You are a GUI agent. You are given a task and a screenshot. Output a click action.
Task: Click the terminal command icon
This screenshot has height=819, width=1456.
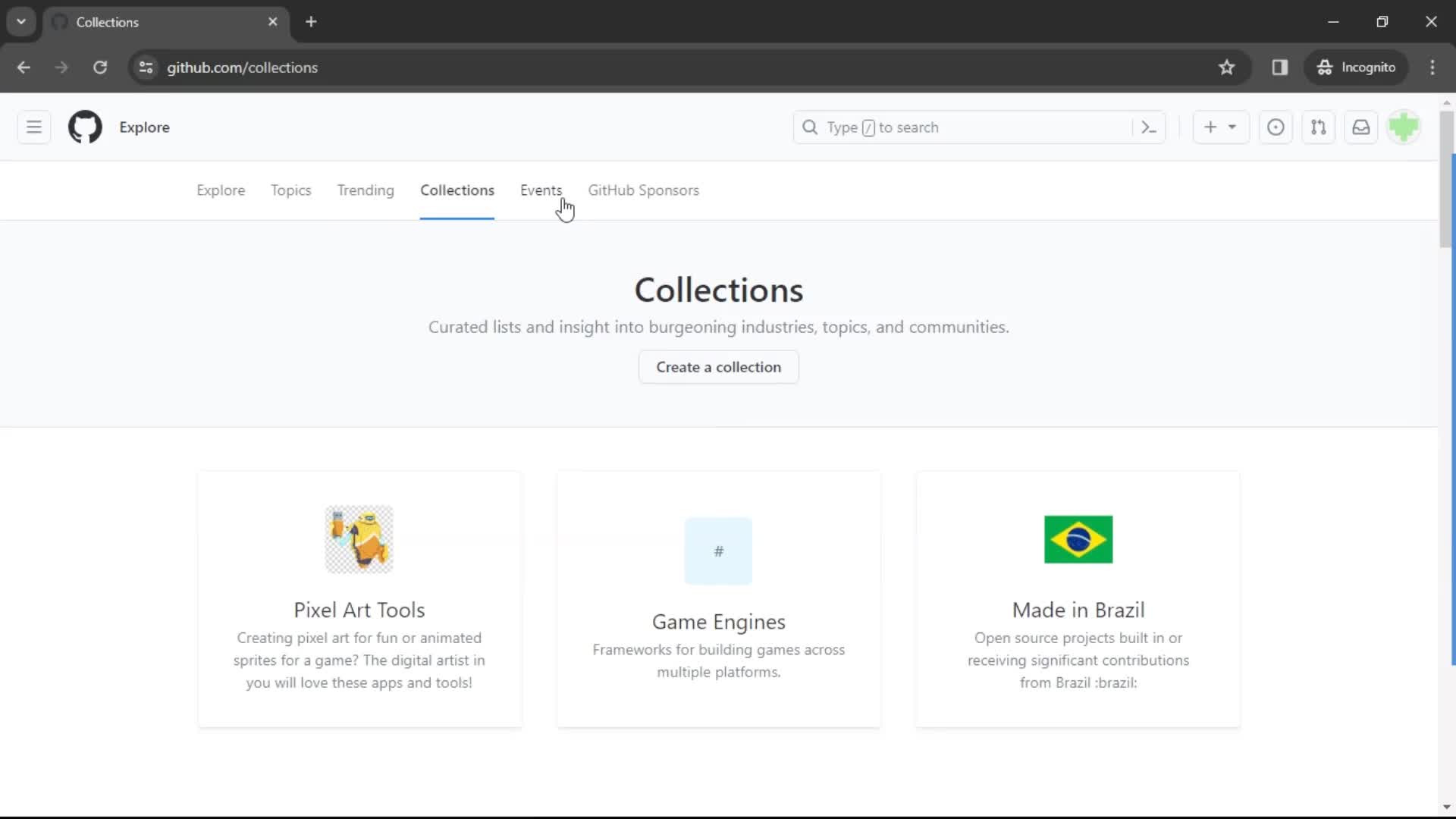click(x=1149, y=127)
